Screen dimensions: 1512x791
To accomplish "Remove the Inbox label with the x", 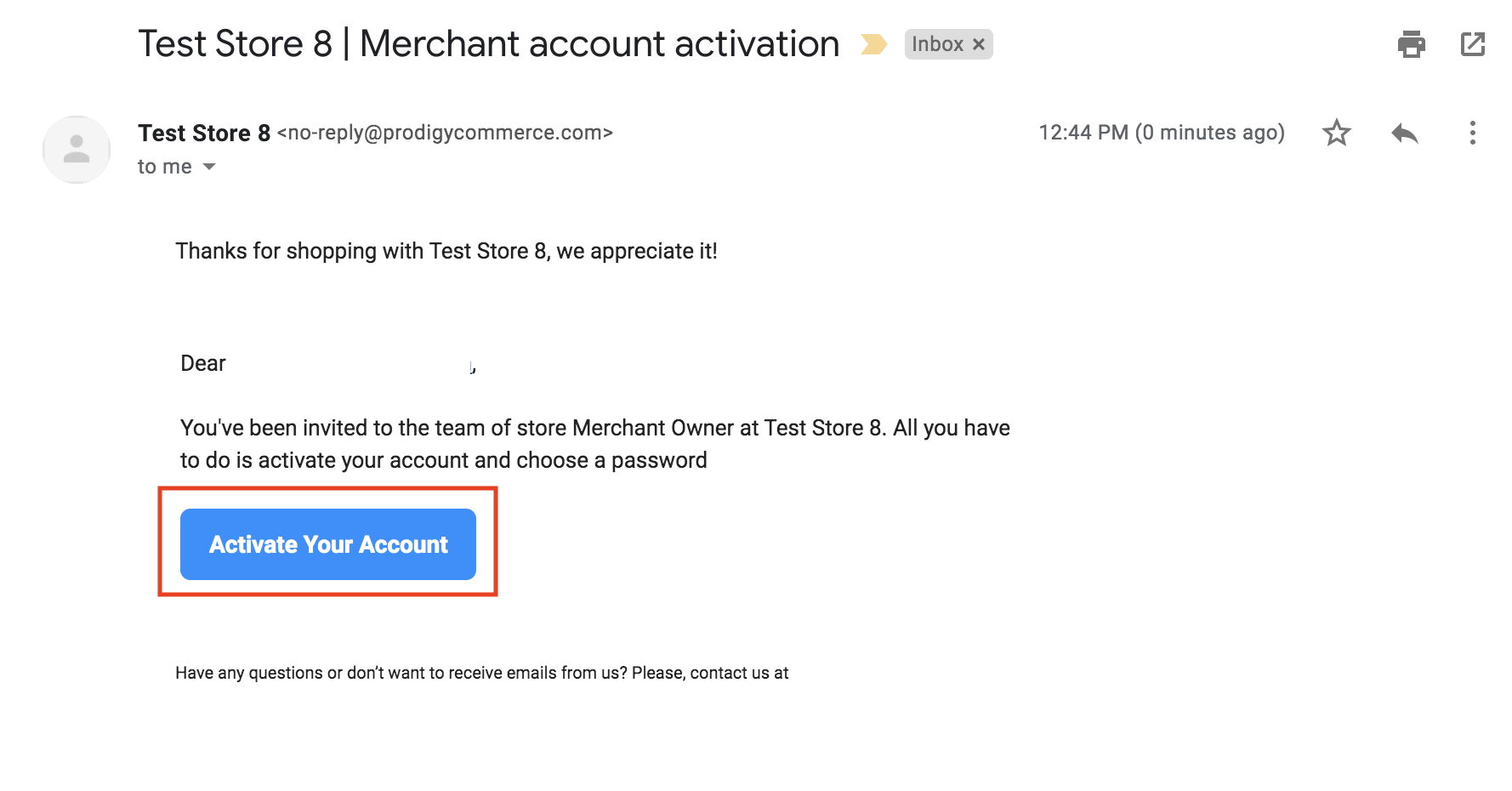I will coord(979,44).
